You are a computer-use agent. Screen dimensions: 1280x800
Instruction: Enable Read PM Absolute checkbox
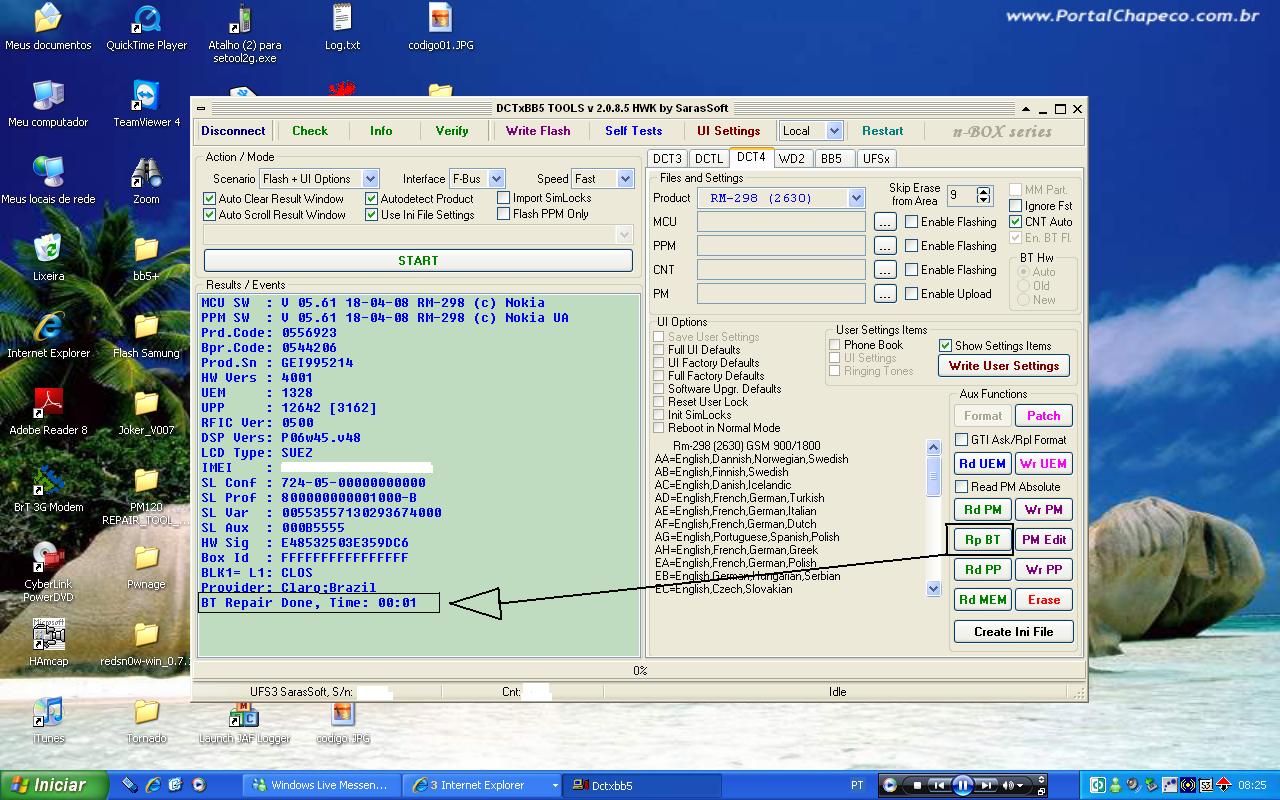click(x=961, y=487)
